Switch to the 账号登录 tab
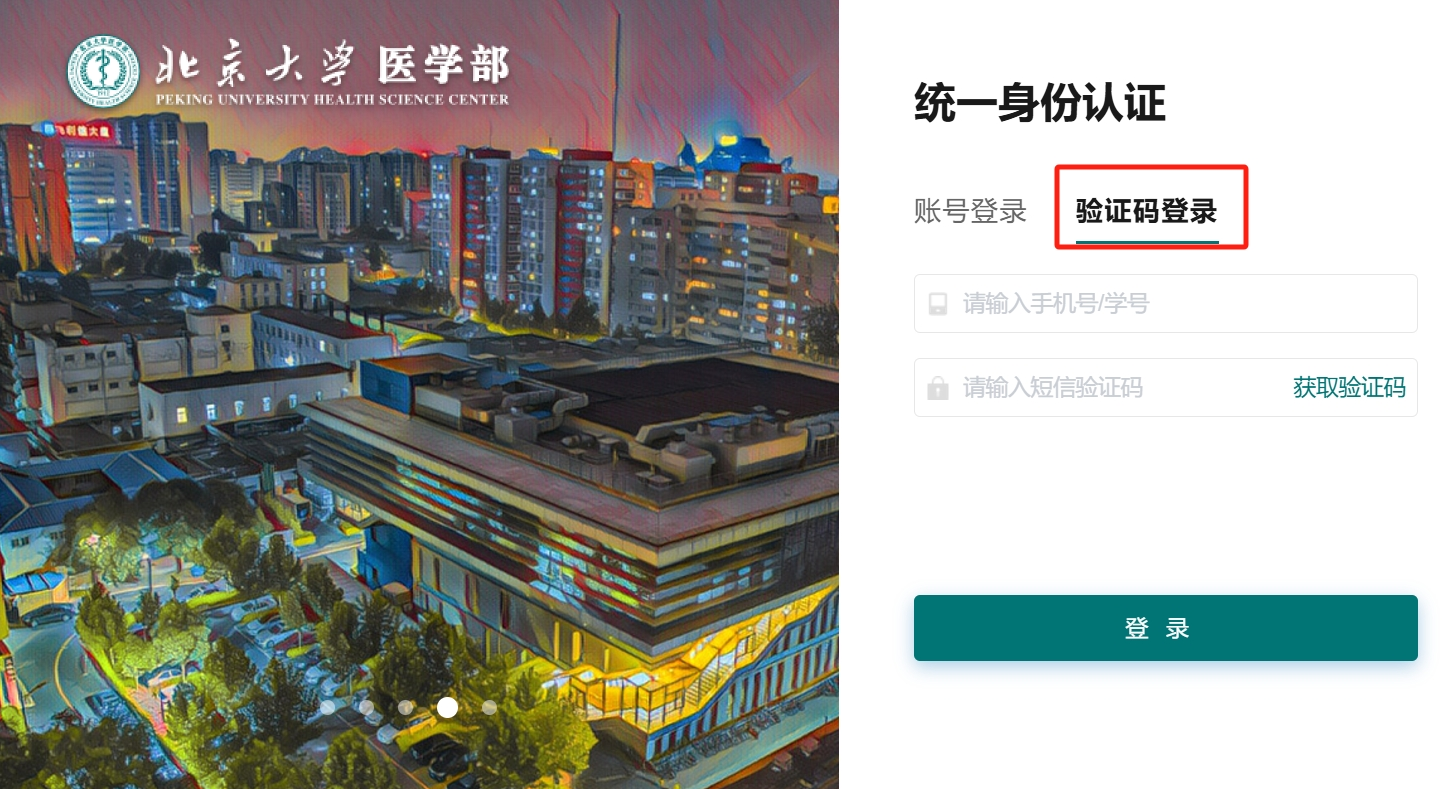The image size is (1452, 789). 970,211
